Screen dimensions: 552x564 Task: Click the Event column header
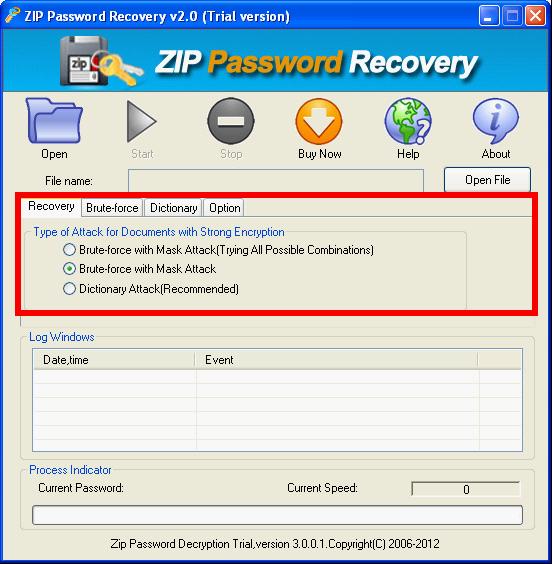[337, 360]
